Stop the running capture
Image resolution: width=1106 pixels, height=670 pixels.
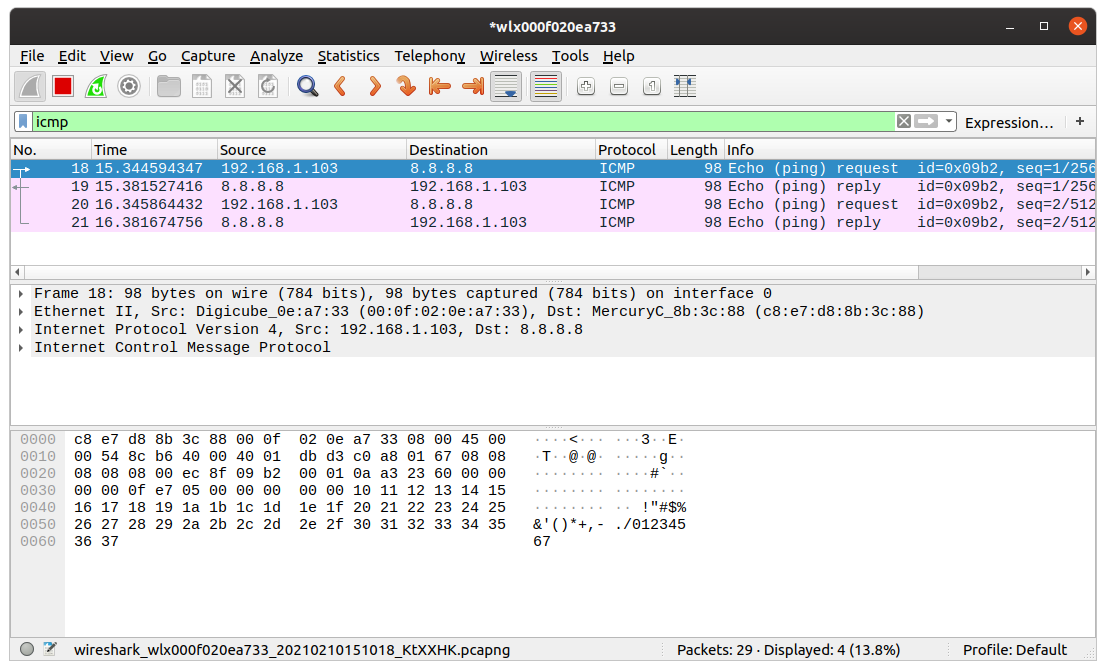[x=62, y=86]
